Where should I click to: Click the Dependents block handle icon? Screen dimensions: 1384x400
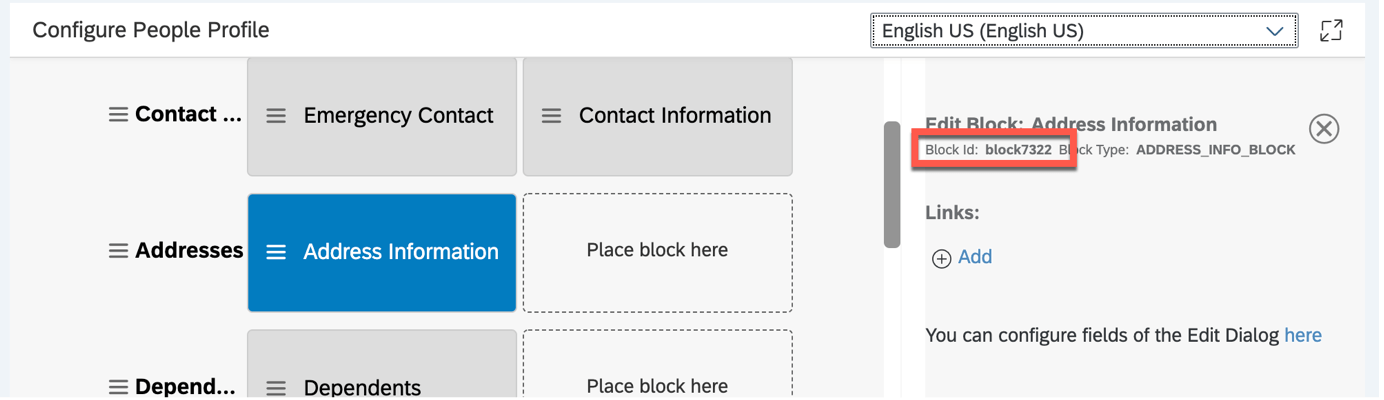pyautogui.click(x=276, y=388)
